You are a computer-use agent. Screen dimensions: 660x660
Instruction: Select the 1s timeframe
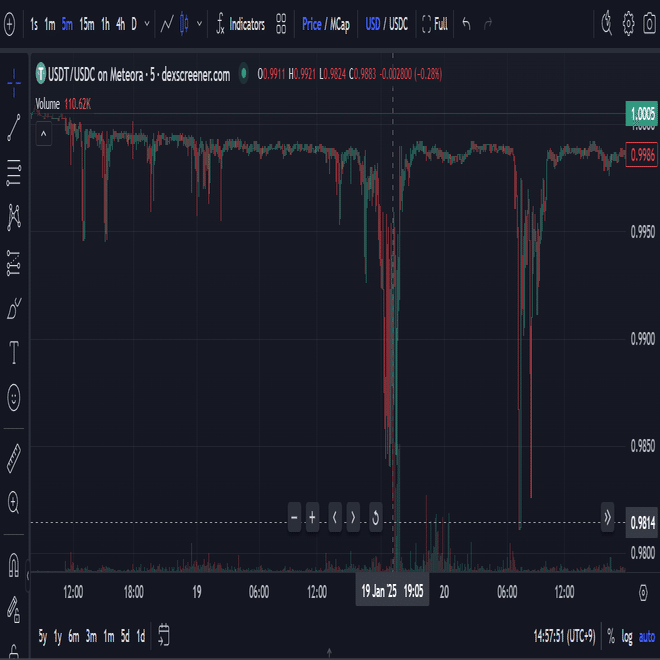34,24
